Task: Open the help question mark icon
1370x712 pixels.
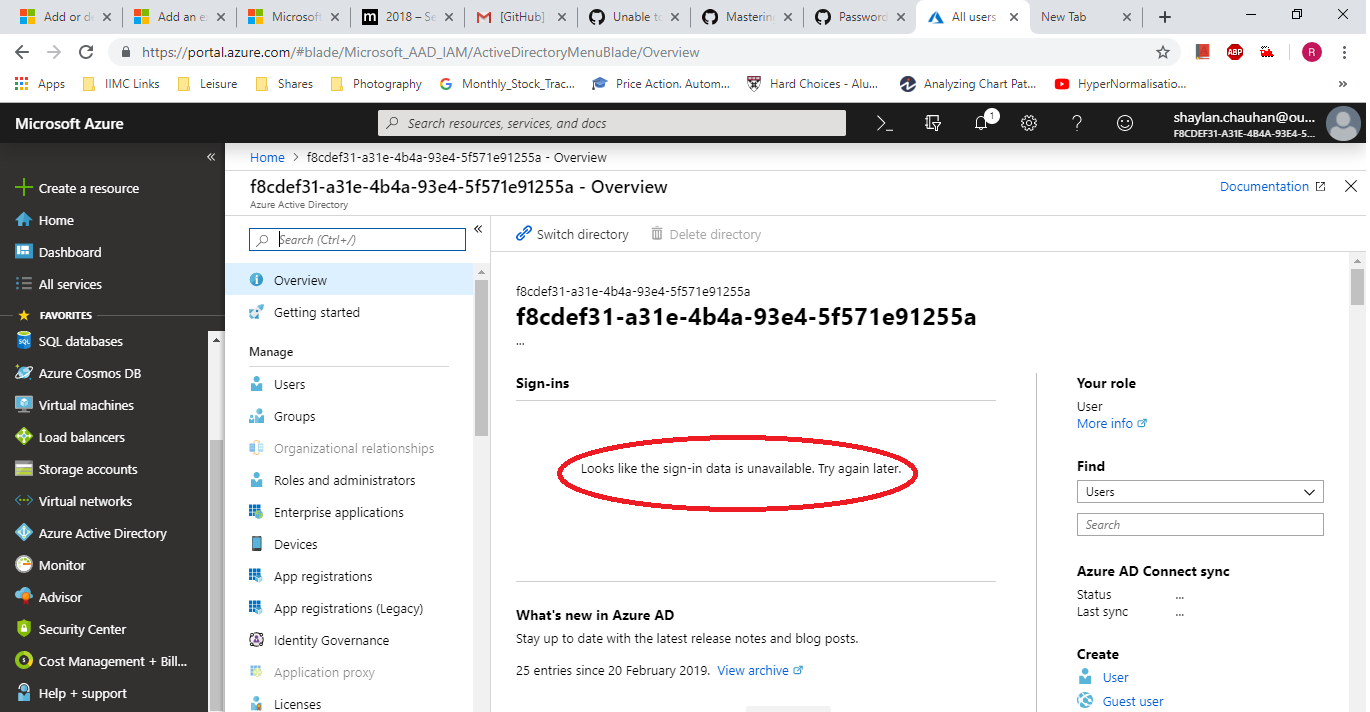Action: (1077, 123)
